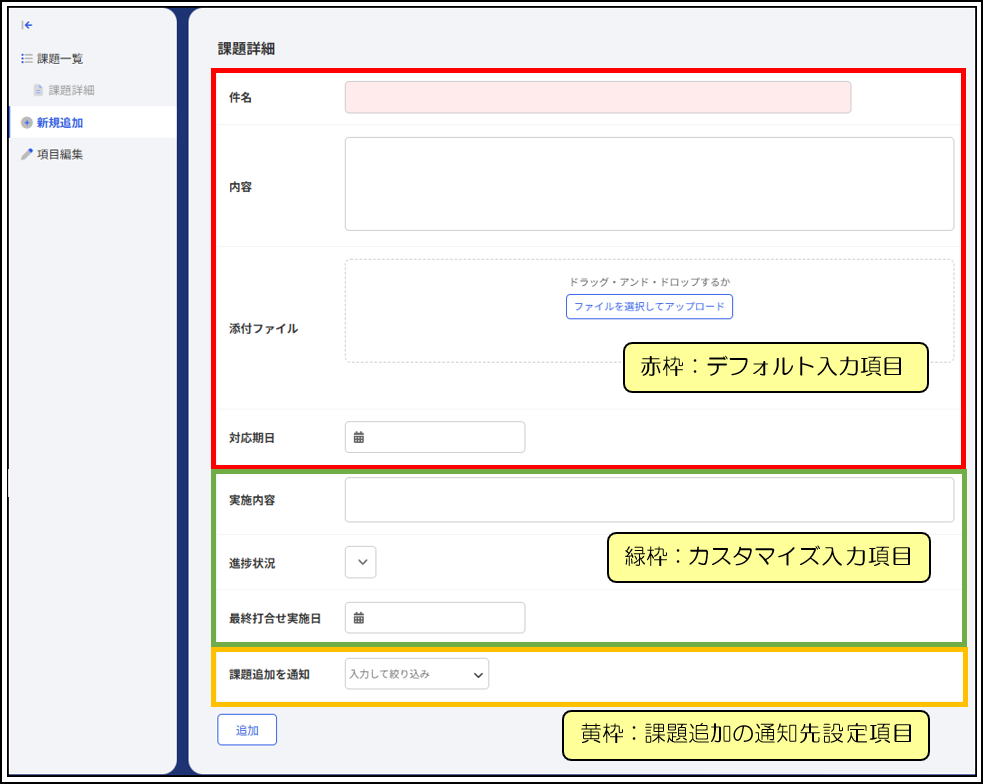Focus the 件名 input field
This screenshot has width=983, height=784.
tap(597, 97)
